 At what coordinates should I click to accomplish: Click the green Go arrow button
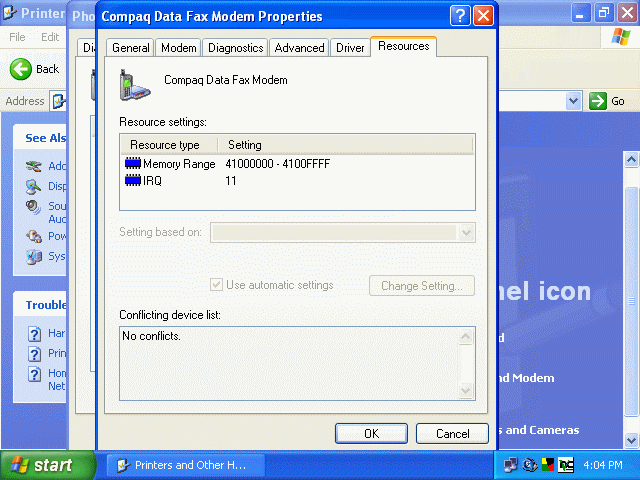click(x=598, y=101)
